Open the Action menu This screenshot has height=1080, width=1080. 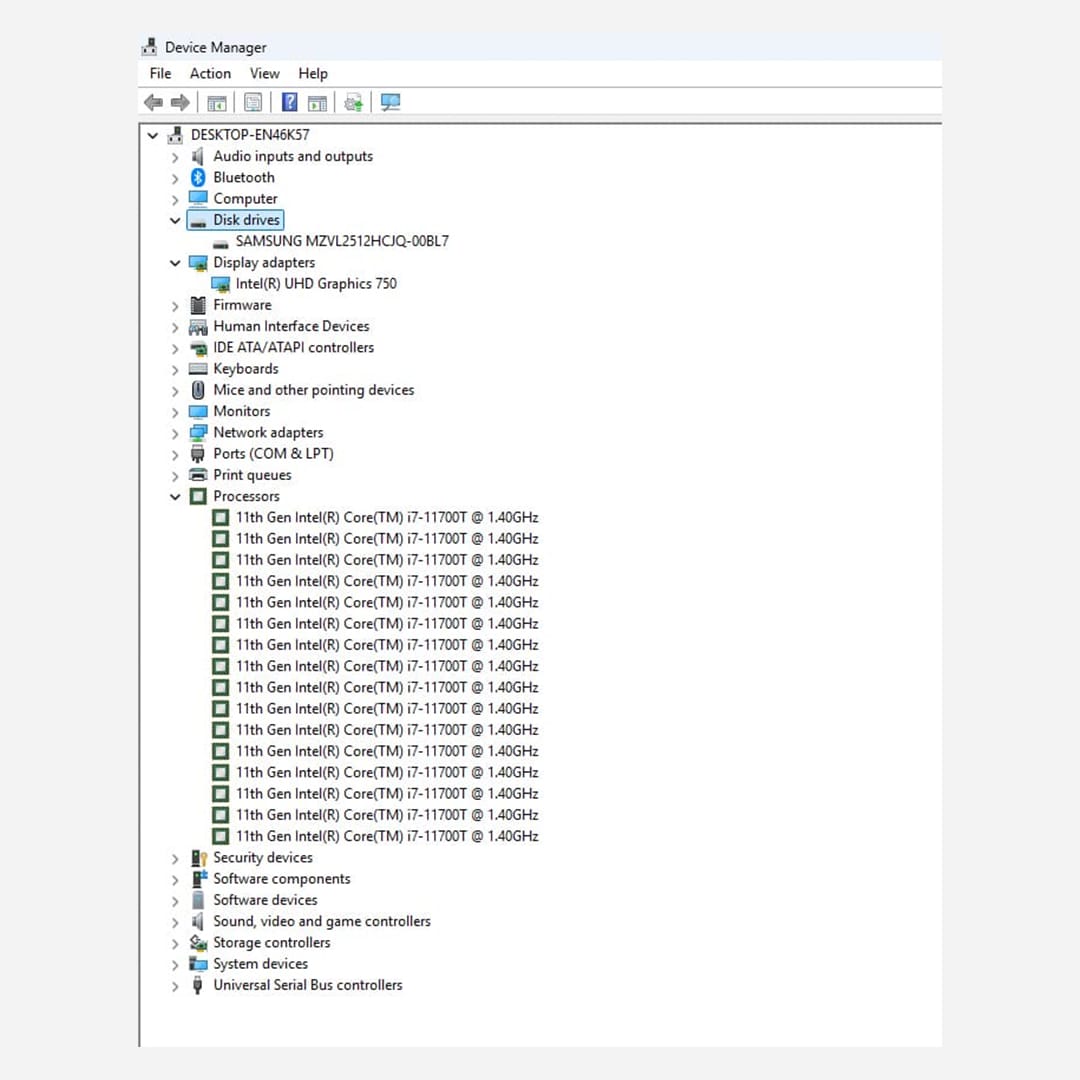coord(210,73)
